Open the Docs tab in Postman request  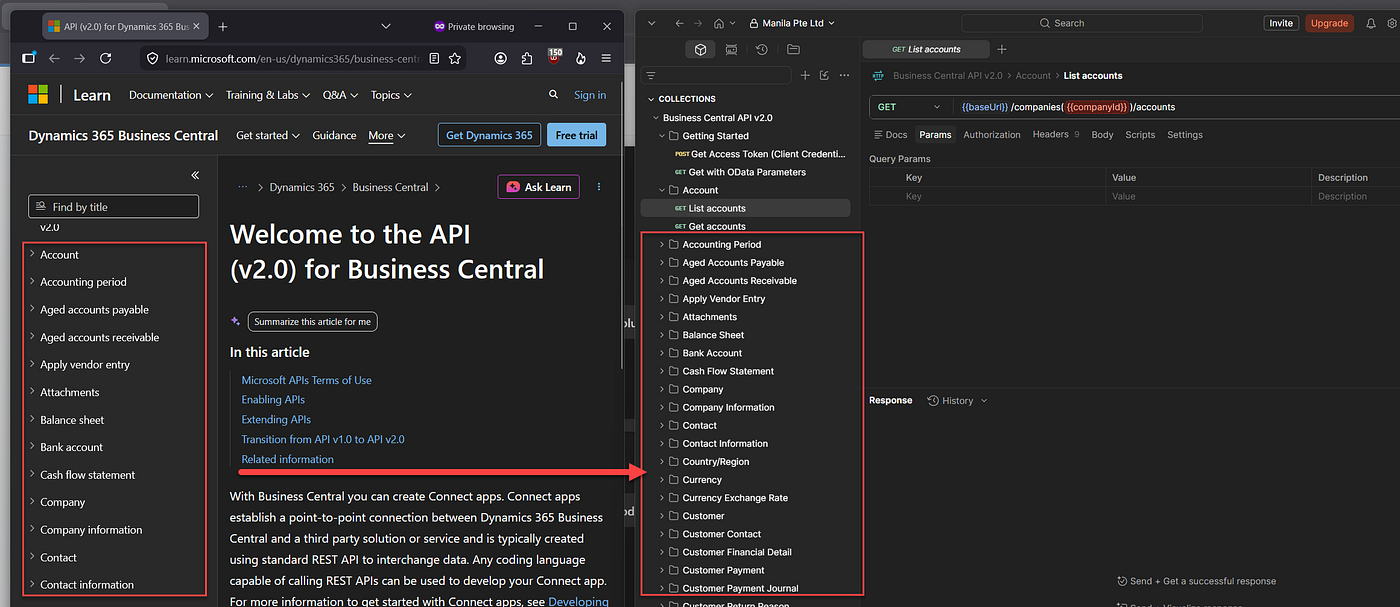890,135
